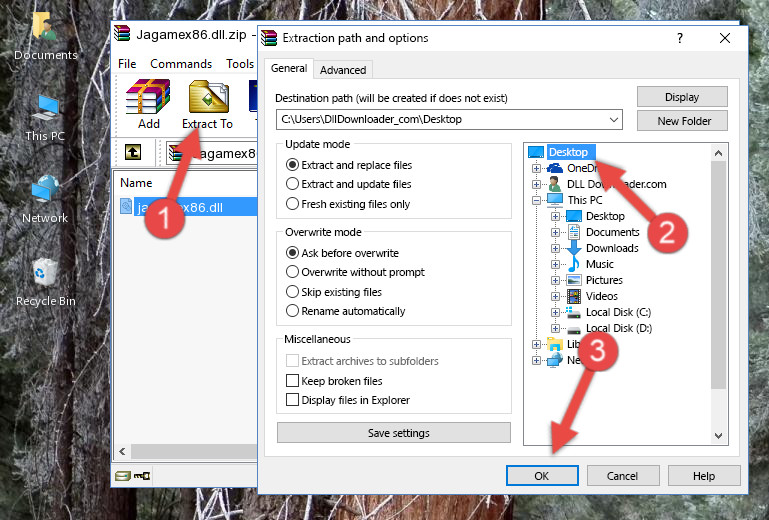Click the OK button
The image size is (769, 520).
[x=542, y=476]
